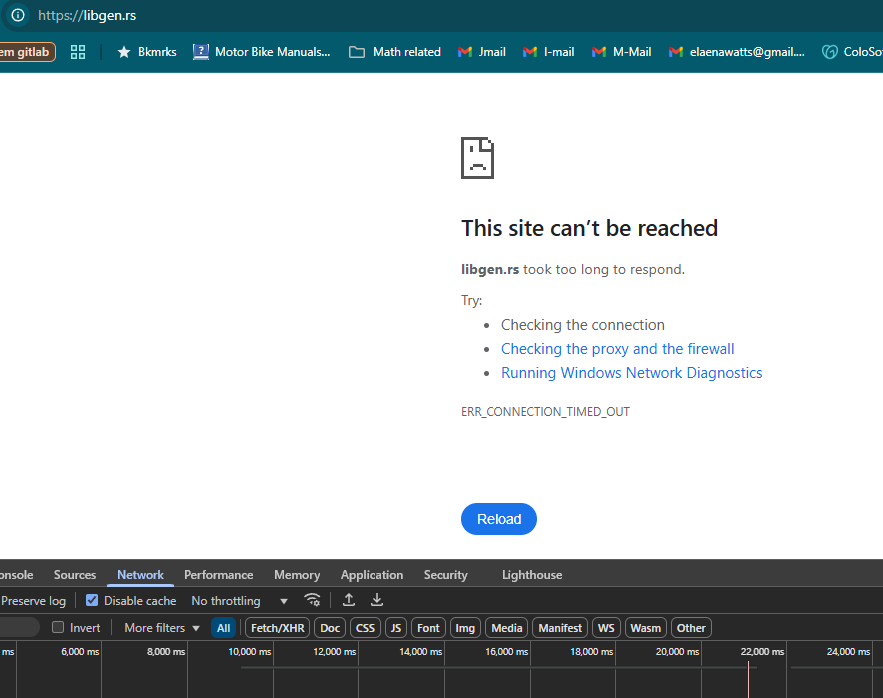Open the No throttling dropdown
883x698 pixels.
pos(239,601)
